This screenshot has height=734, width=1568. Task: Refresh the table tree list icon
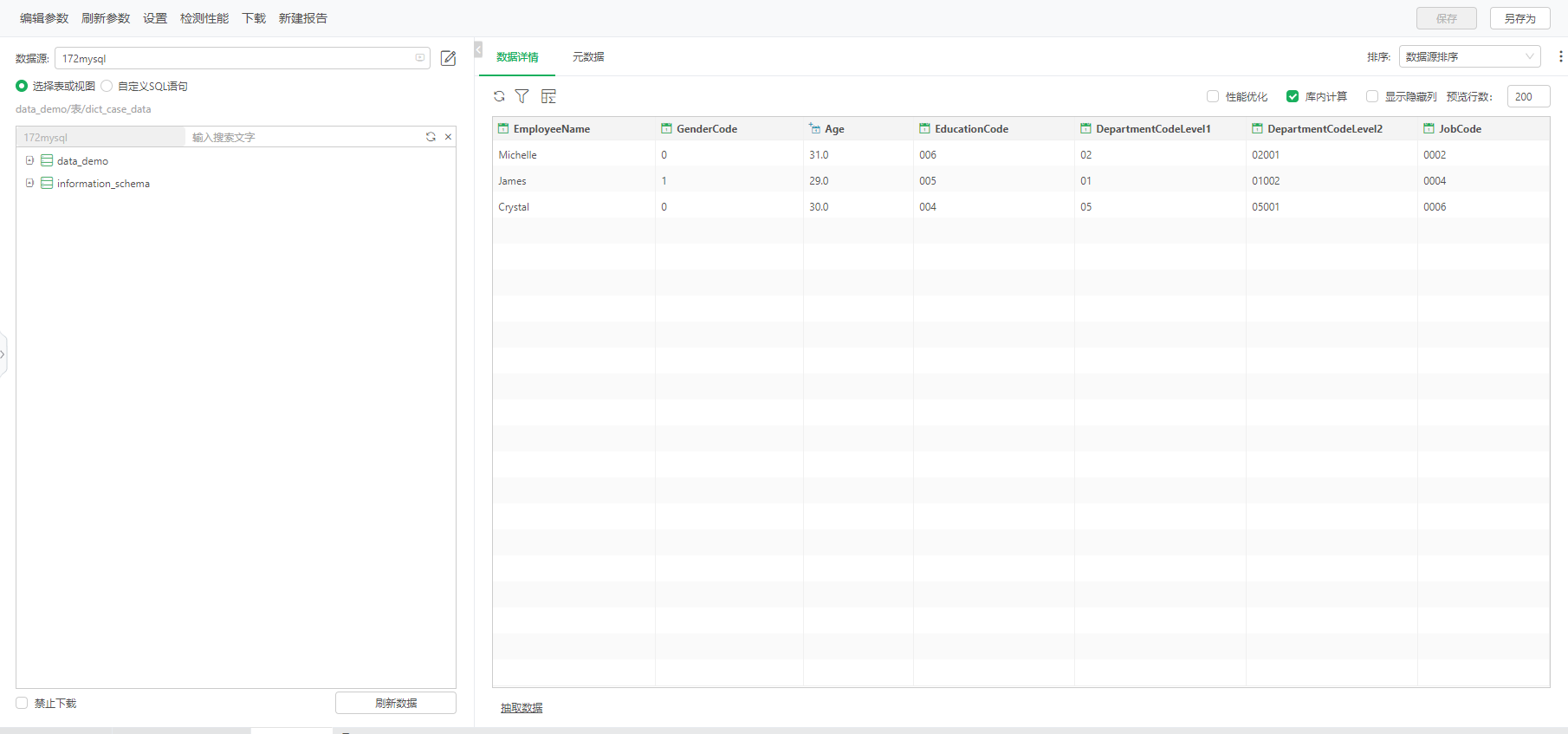(431, 137)
